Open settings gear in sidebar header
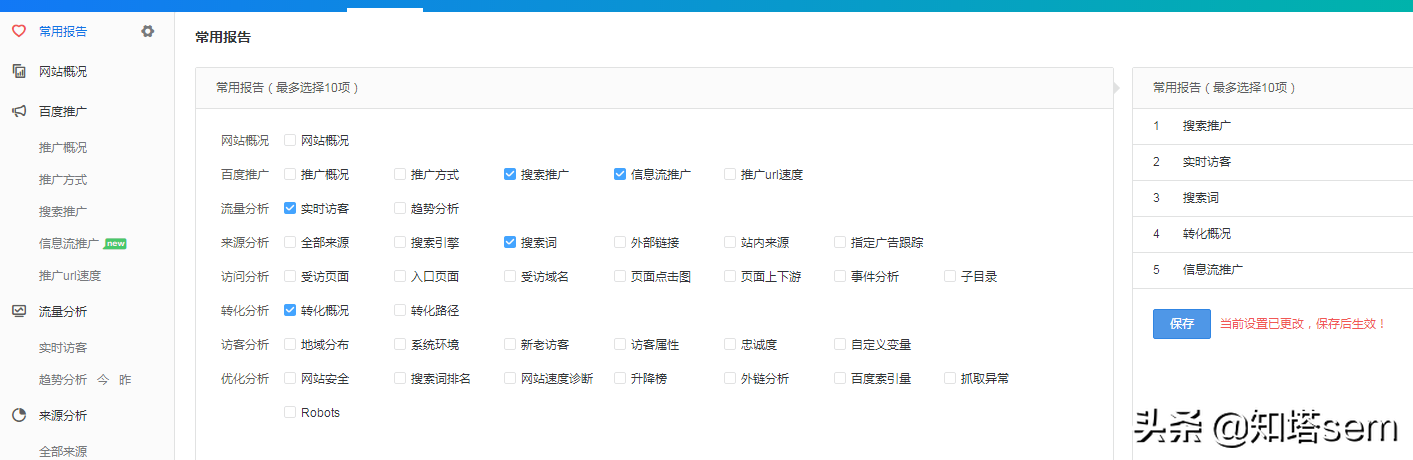This screenshot has height=460, width=1413. tap(148, 31)
